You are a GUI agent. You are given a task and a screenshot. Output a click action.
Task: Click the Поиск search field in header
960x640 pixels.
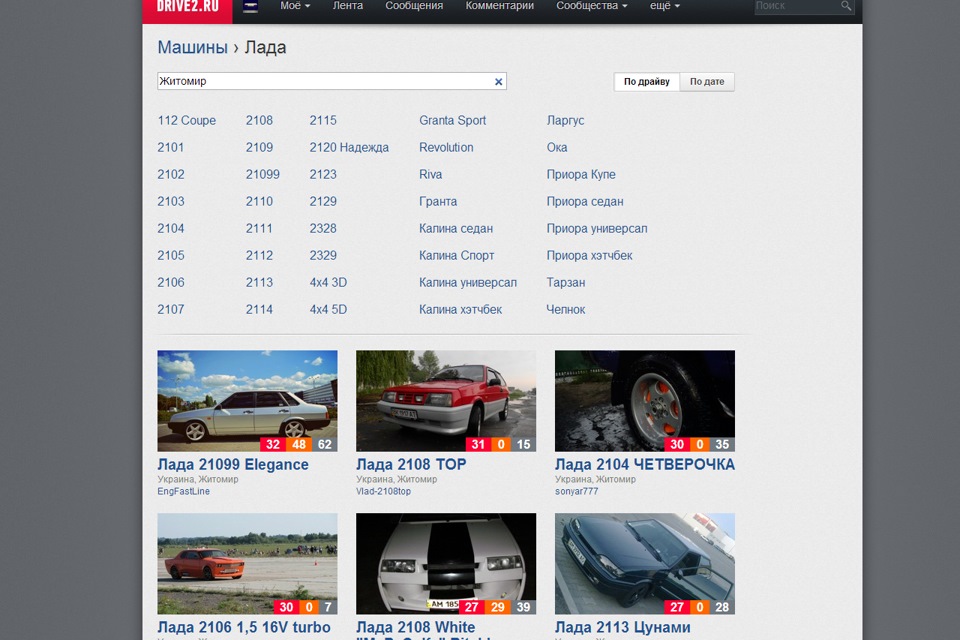point(796,6)
